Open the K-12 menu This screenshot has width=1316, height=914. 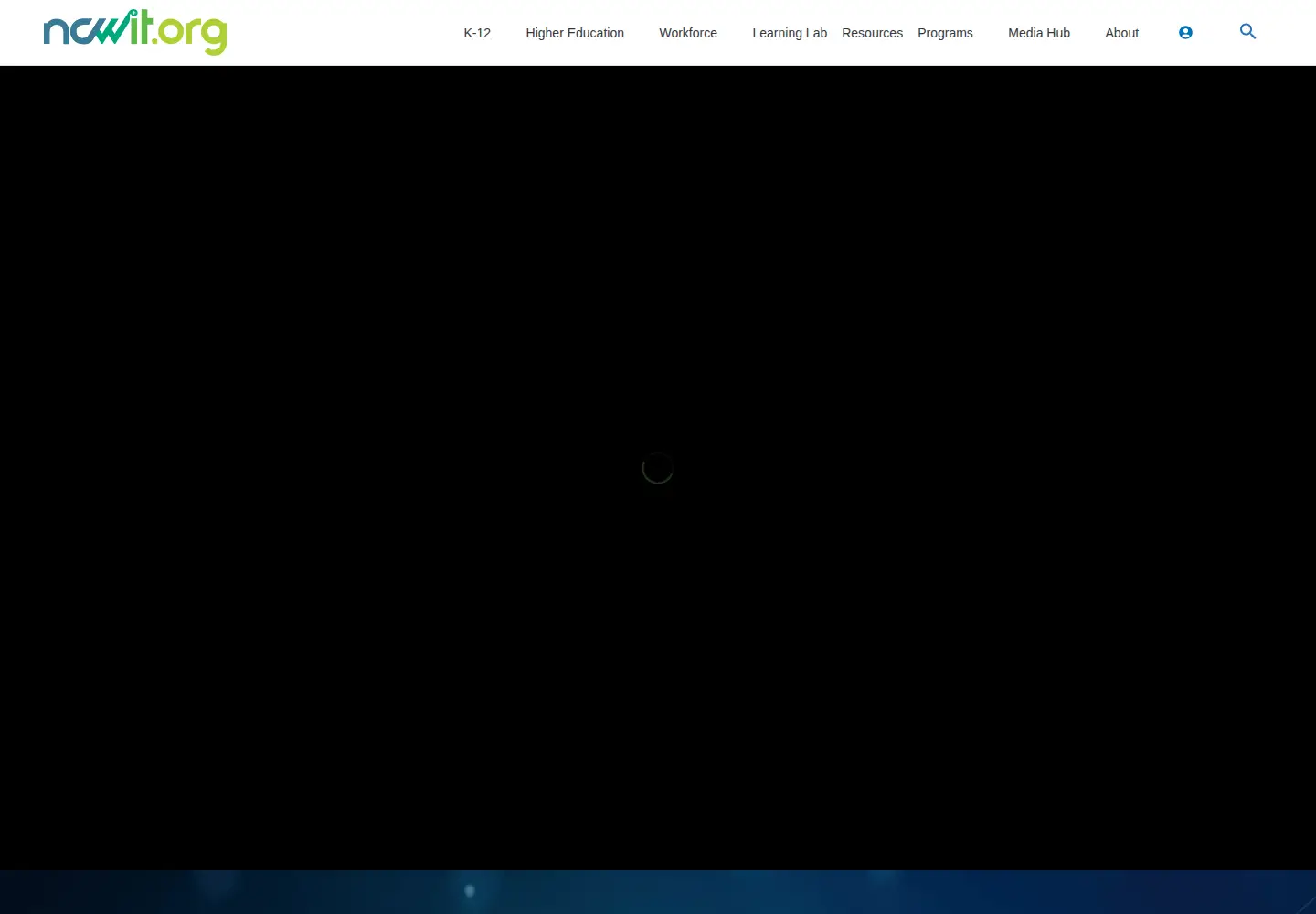(477, 33)
